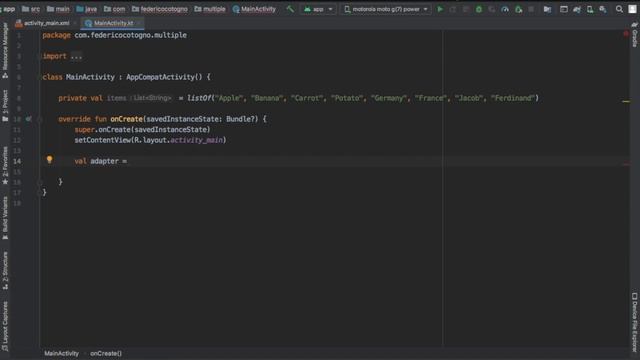Place cursor after 'val adapter ='

pyautogui.click(x=128, y=161)
